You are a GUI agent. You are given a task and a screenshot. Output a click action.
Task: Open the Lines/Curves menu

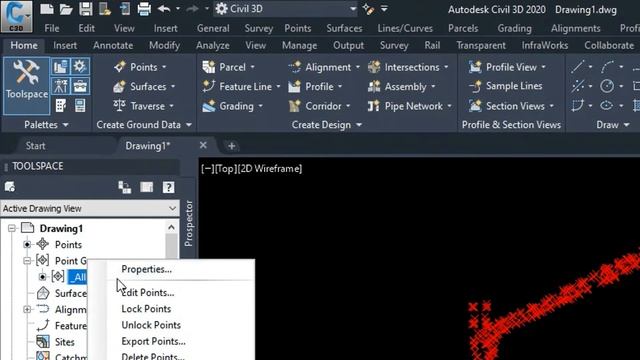405,28
